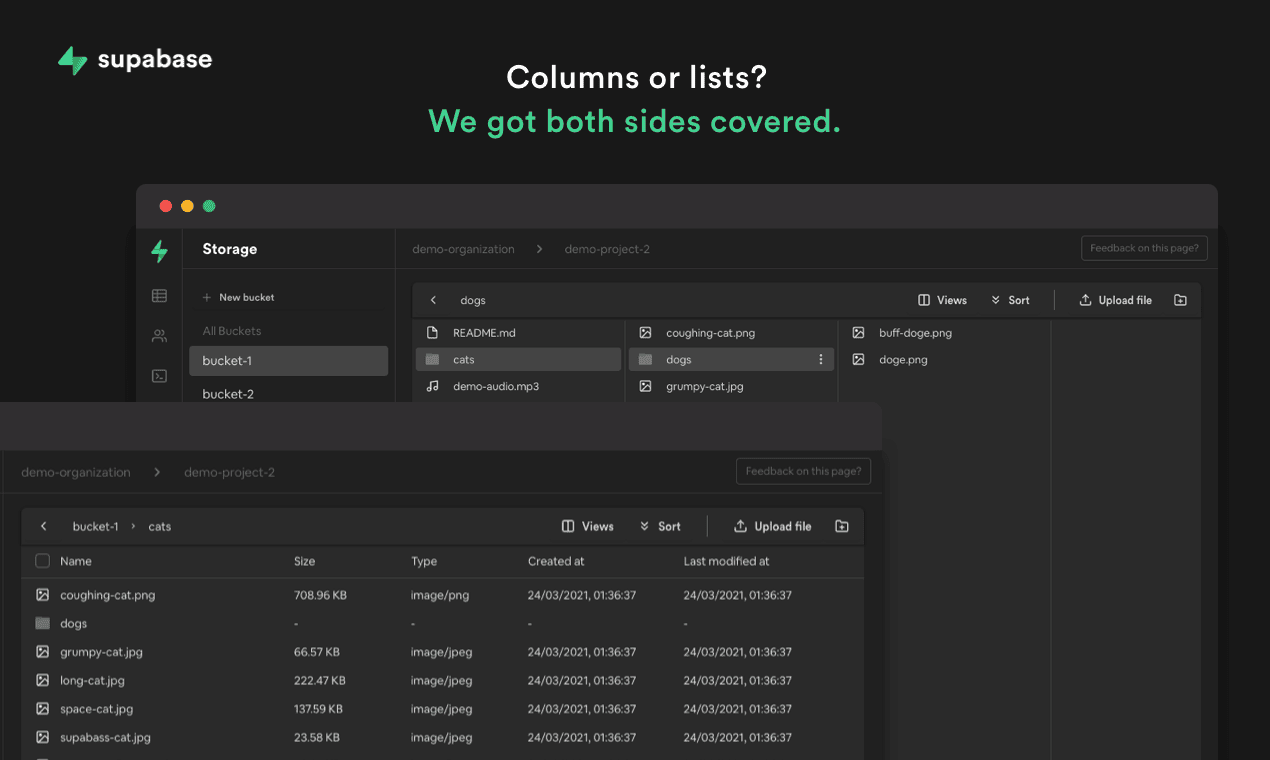This screenshot has width=1270, height=760.
Task: Check the Name column header checkbox
Action: click(42, 561)
